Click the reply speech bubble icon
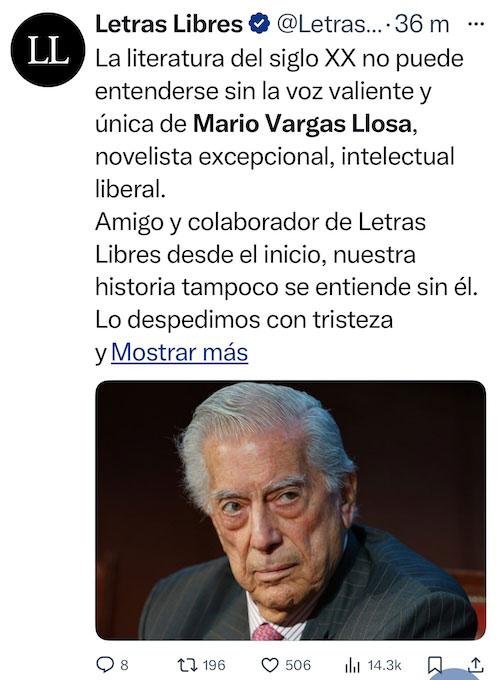This screenshot has height=680, width=497. 105,664
